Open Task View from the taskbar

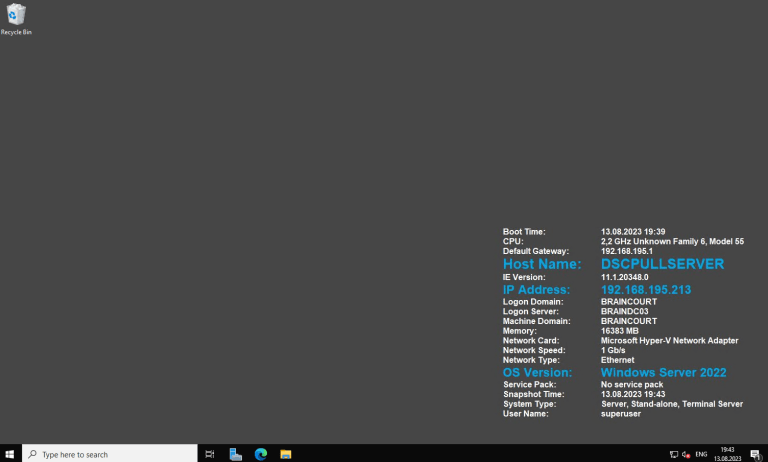coord(210,454)
